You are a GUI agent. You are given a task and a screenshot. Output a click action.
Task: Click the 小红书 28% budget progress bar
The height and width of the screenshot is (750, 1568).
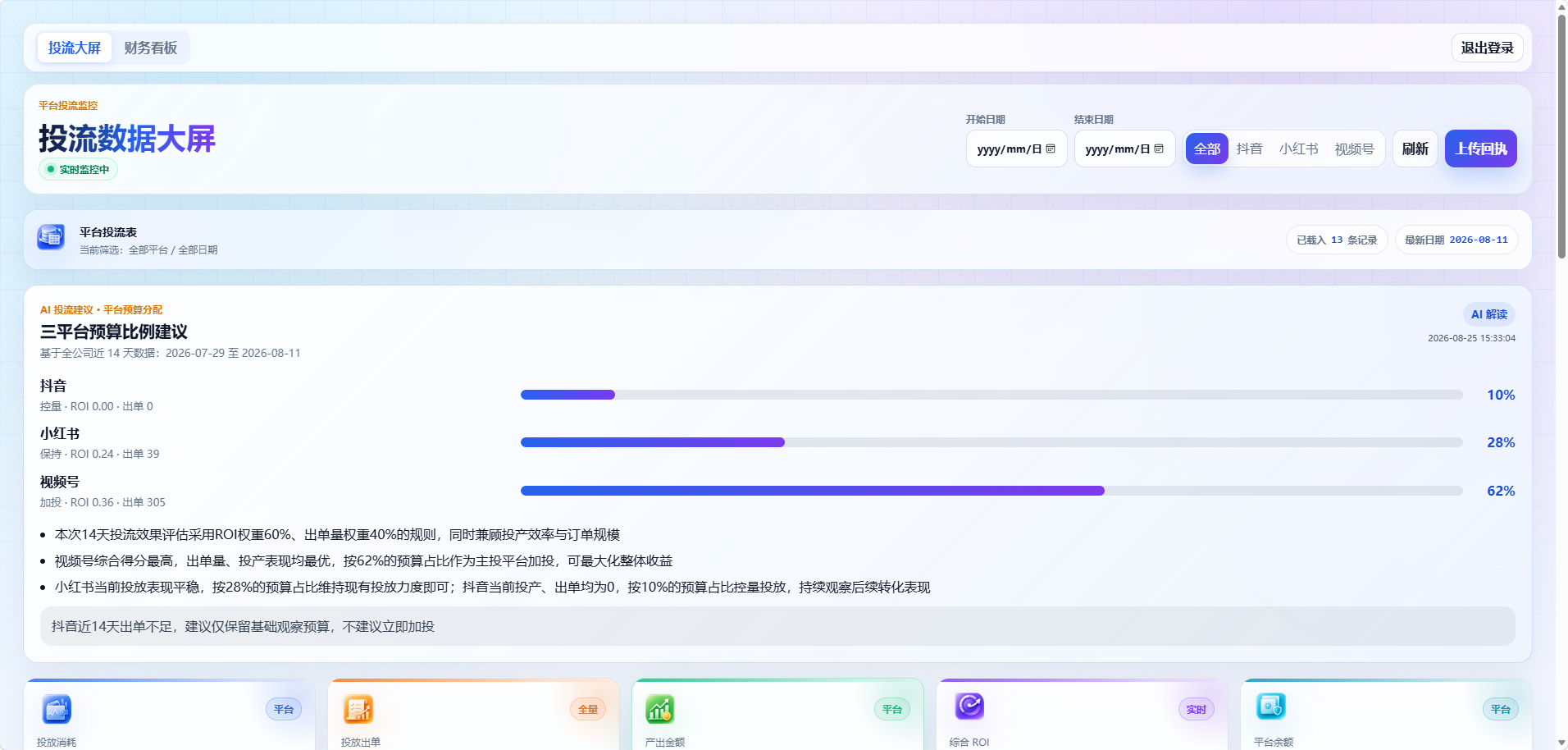[x=991, y=442]
